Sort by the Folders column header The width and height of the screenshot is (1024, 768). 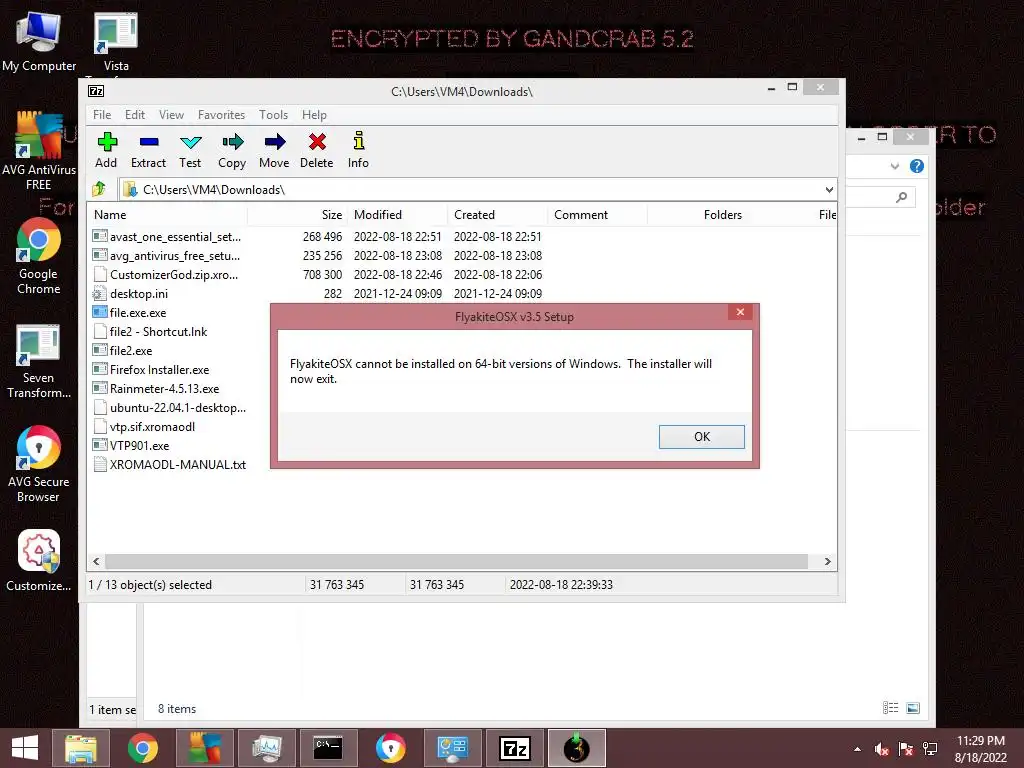(x=697, y=215)
